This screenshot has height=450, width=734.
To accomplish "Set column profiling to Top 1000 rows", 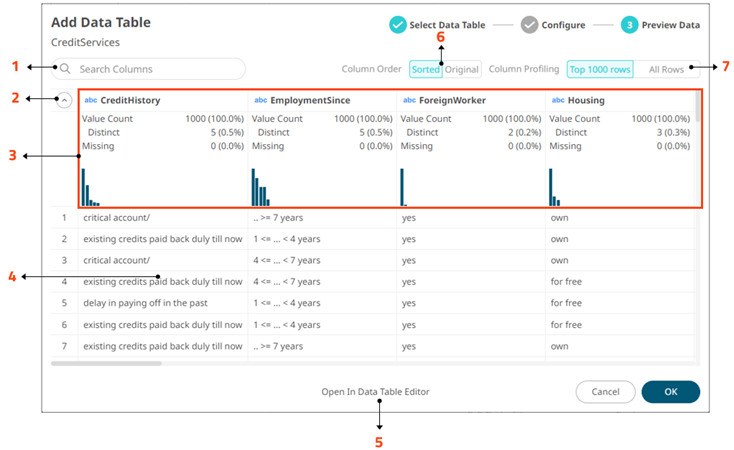I will pos(598,70).
